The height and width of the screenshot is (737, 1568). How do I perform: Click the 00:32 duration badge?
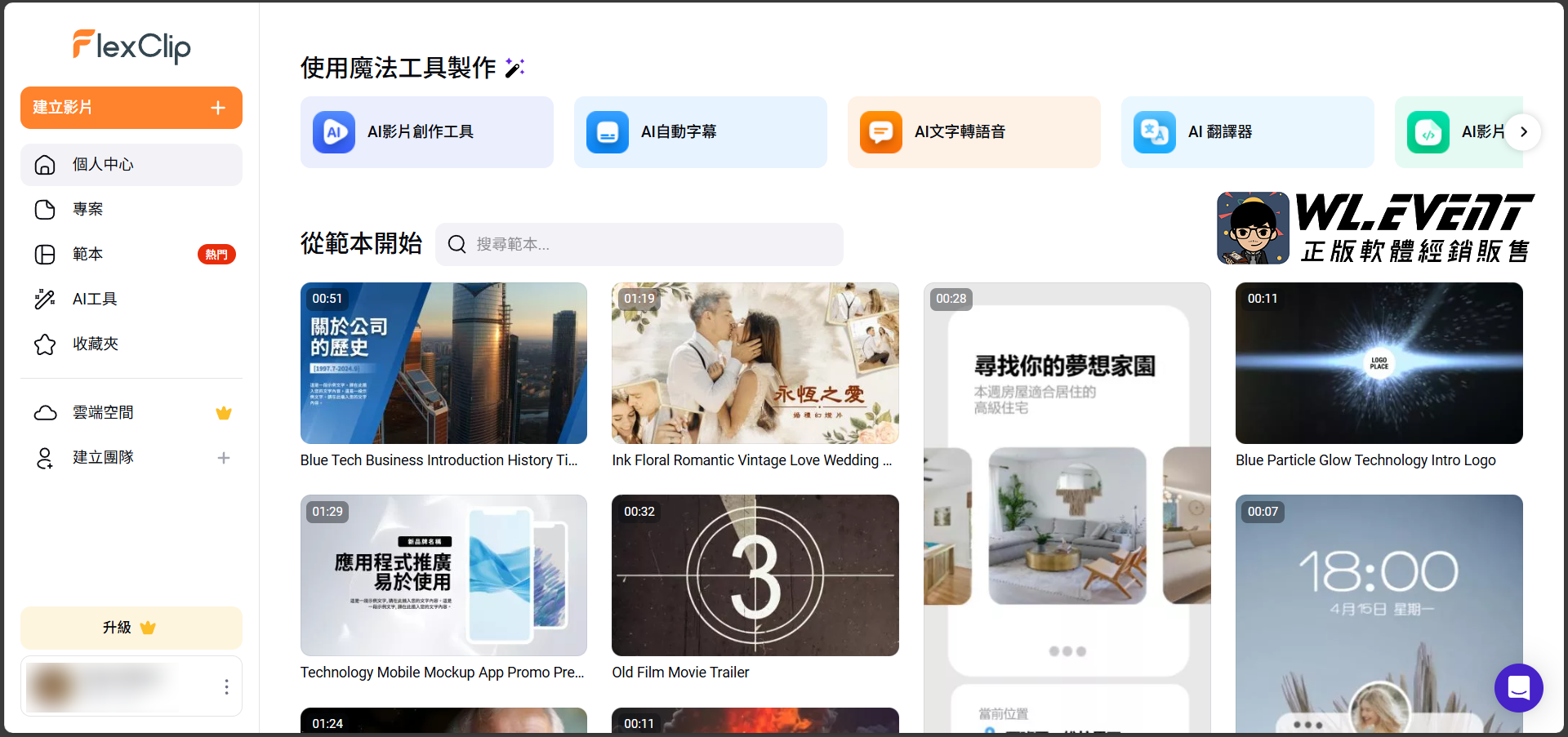(639, 512)
